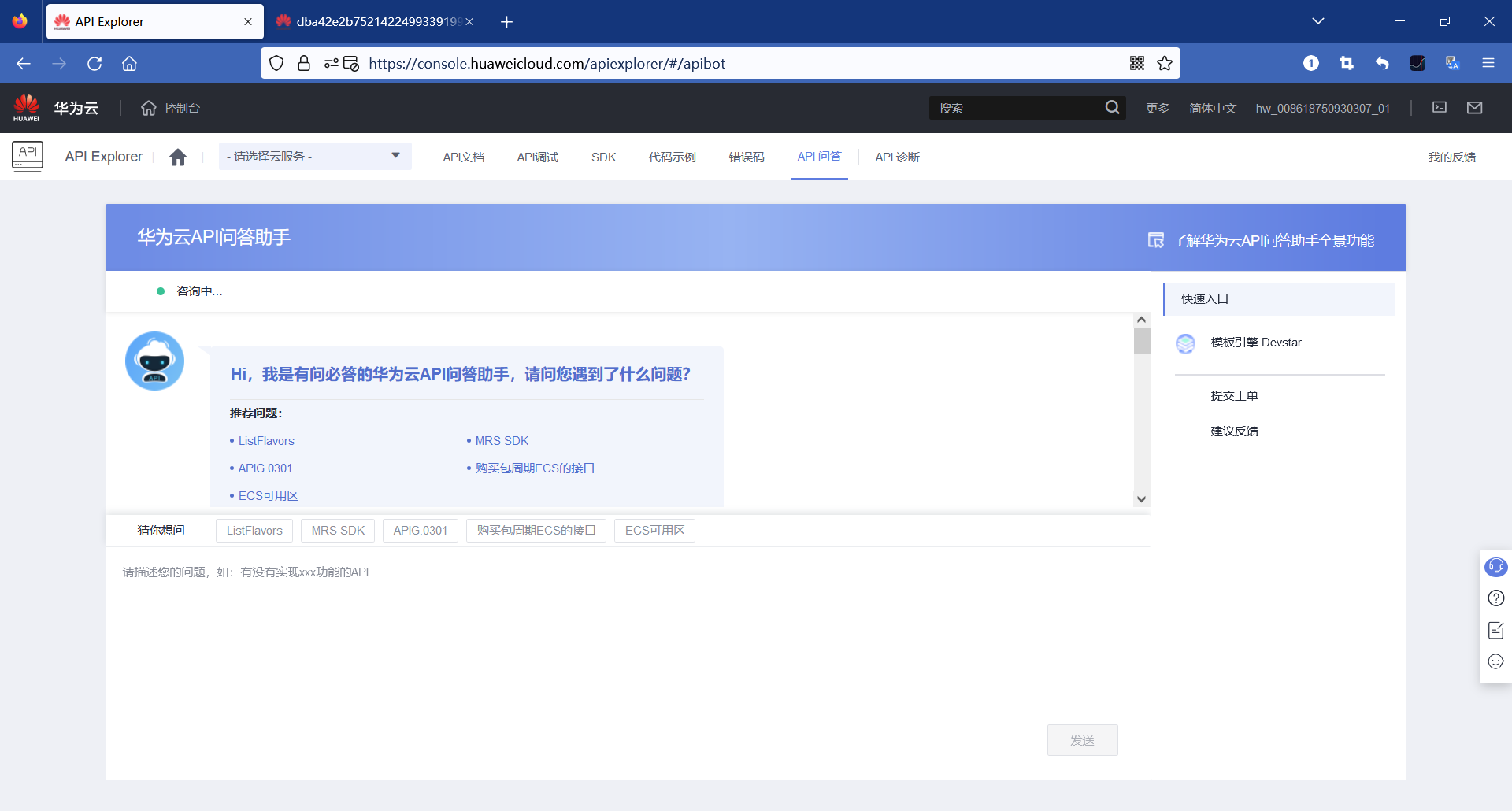The width and height of the screenshot is (1512, 811).
Task: Click the Huawei Cloud logo
Action: point(26,107)
